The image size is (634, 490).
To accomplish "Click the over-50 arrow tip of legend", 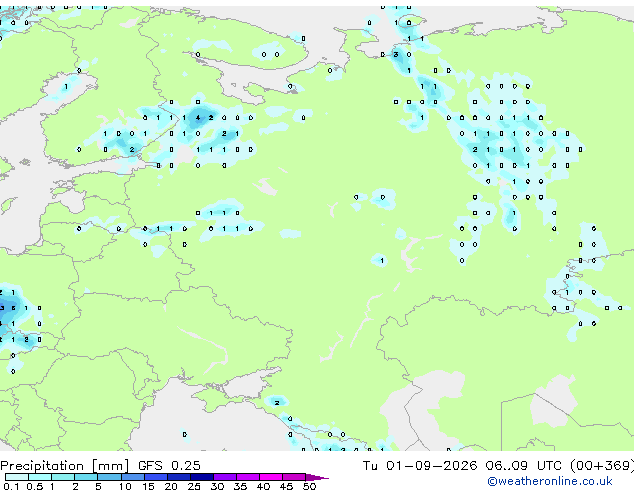I will point(317,477).
